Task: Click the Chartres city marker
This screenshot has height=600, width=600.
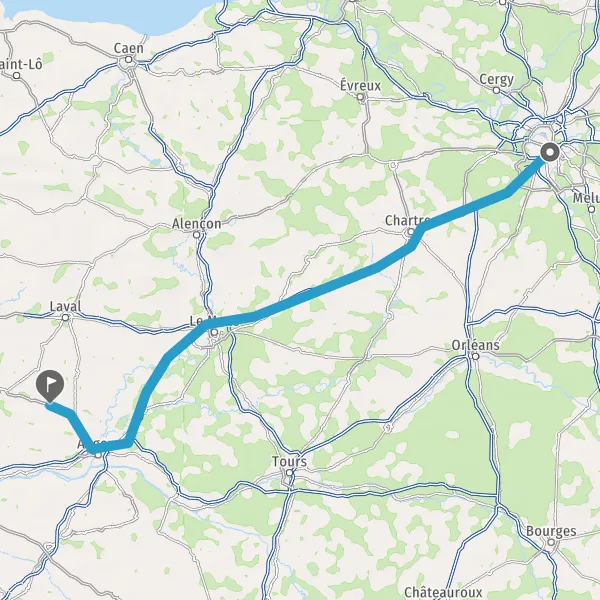Action: click(x=411, y=232)
